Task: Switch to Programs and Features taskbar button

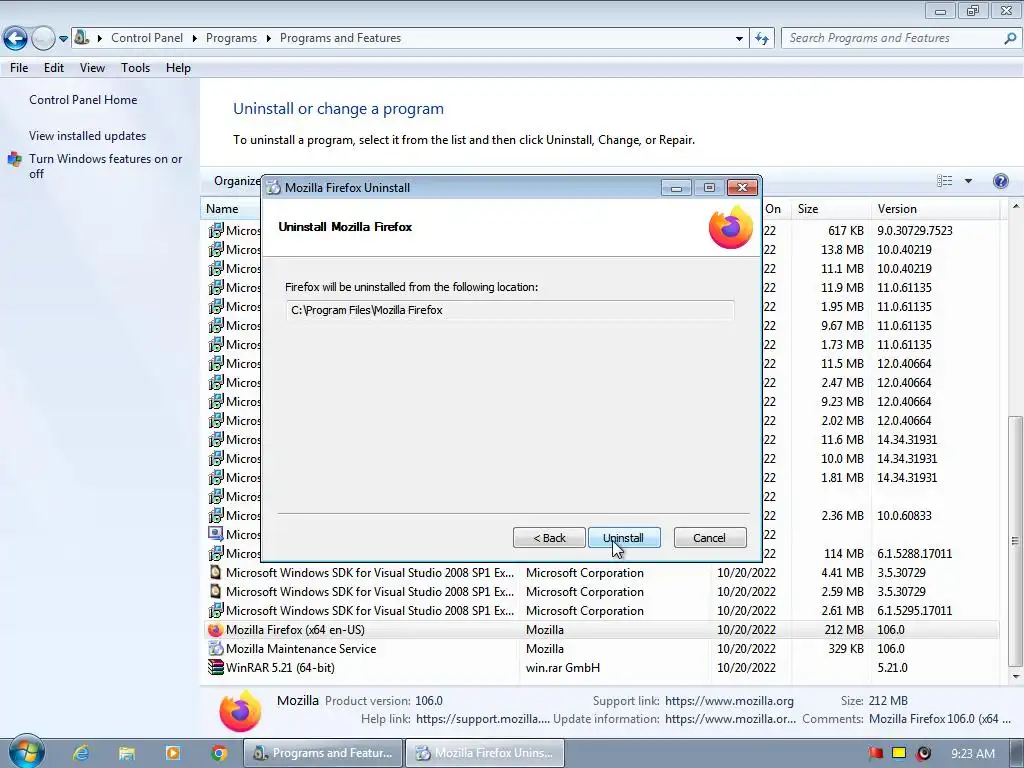Action: pos(323,753)
